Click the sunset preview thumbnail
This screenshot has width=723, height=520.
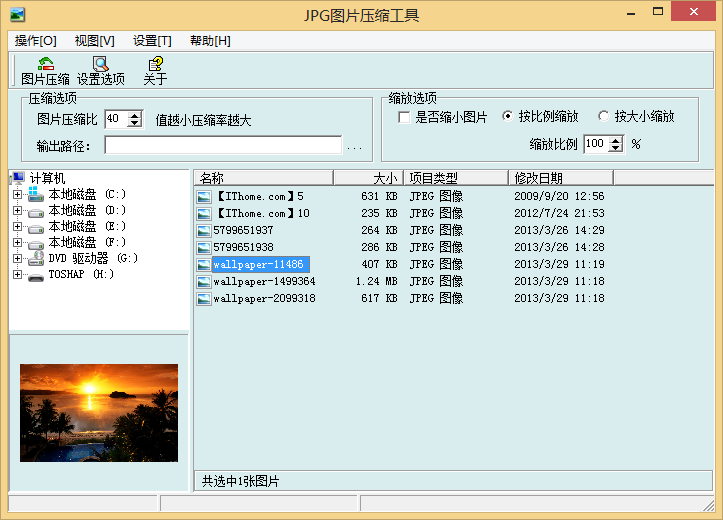pos(99,413)
